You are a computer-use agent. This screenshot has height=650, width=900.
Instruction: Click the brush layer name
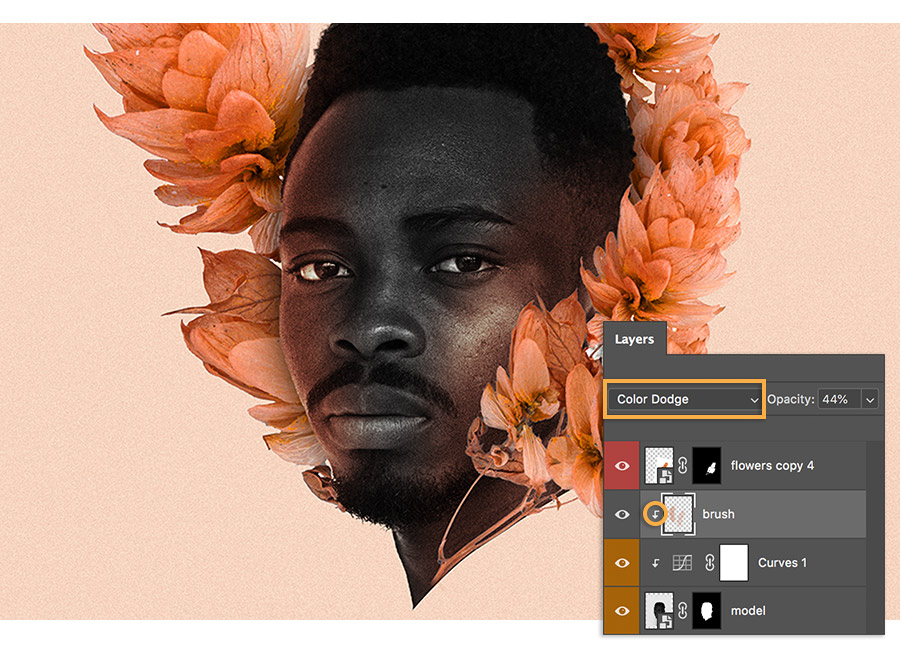pos(718,514)
